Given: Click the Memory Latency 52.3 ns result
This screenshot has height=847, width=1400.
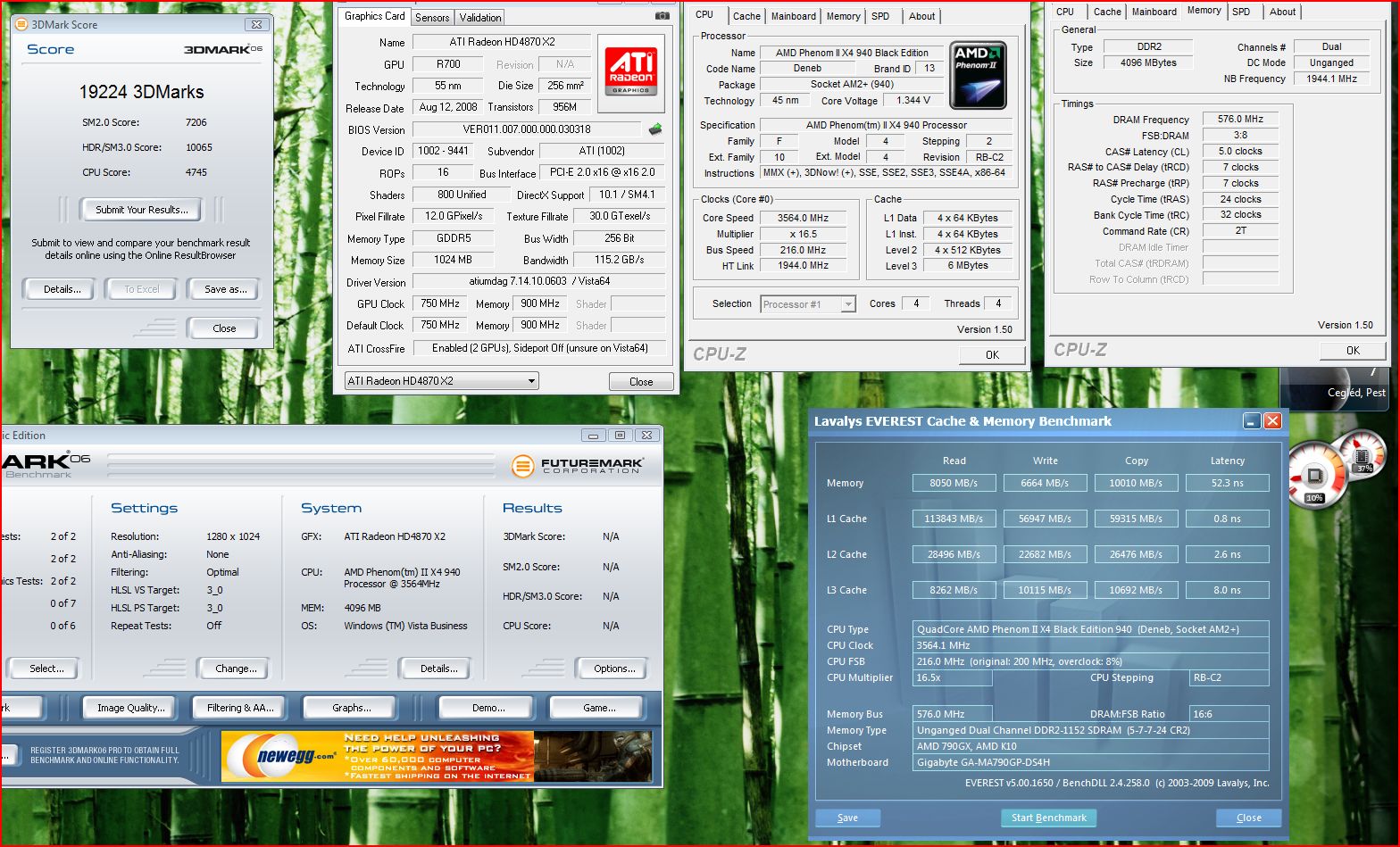Looking at the screenshot, I should coord(1227,483).
